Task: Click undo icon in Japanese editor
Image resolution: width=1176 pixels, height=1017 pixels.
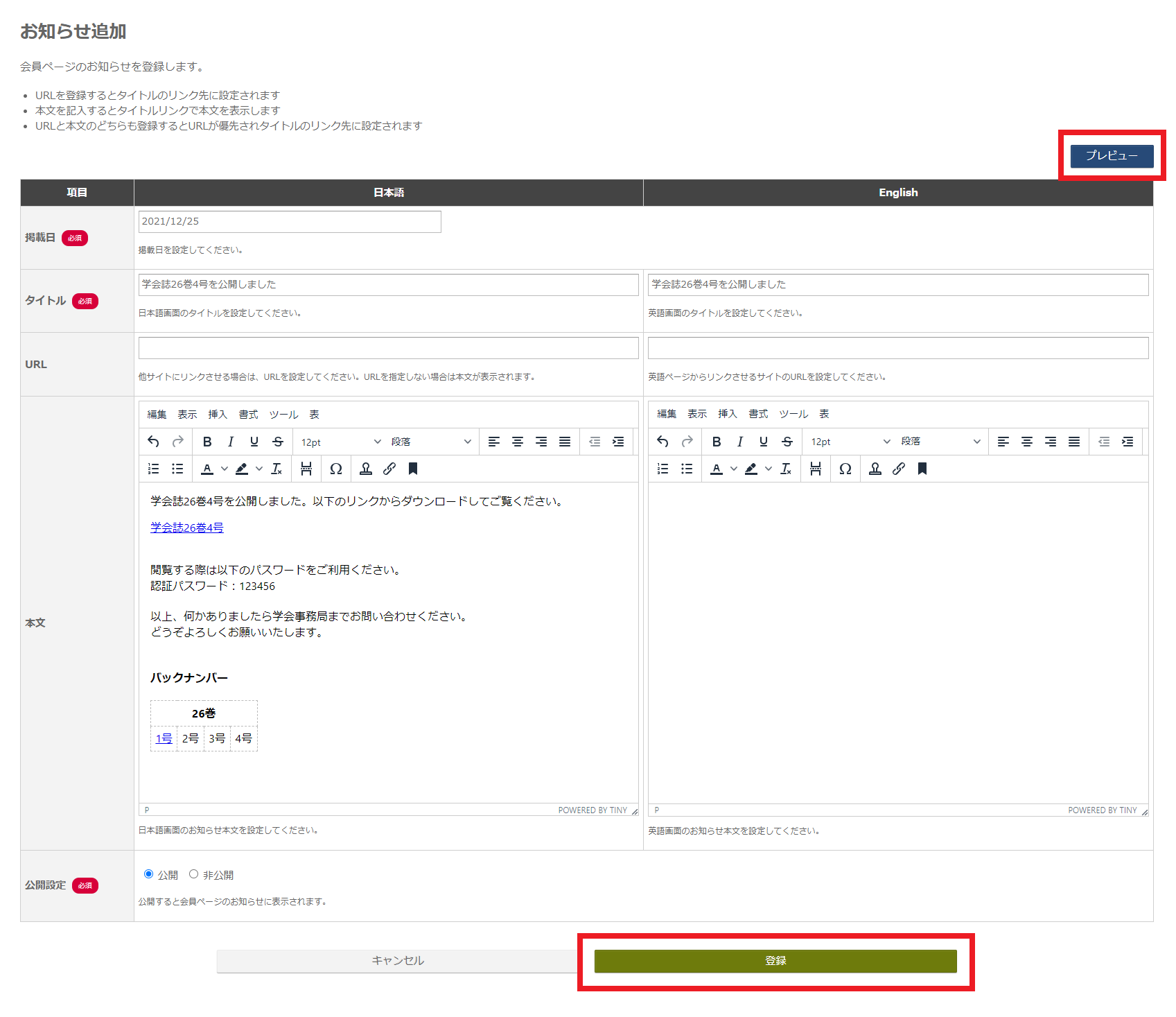Action: [154, 442]
